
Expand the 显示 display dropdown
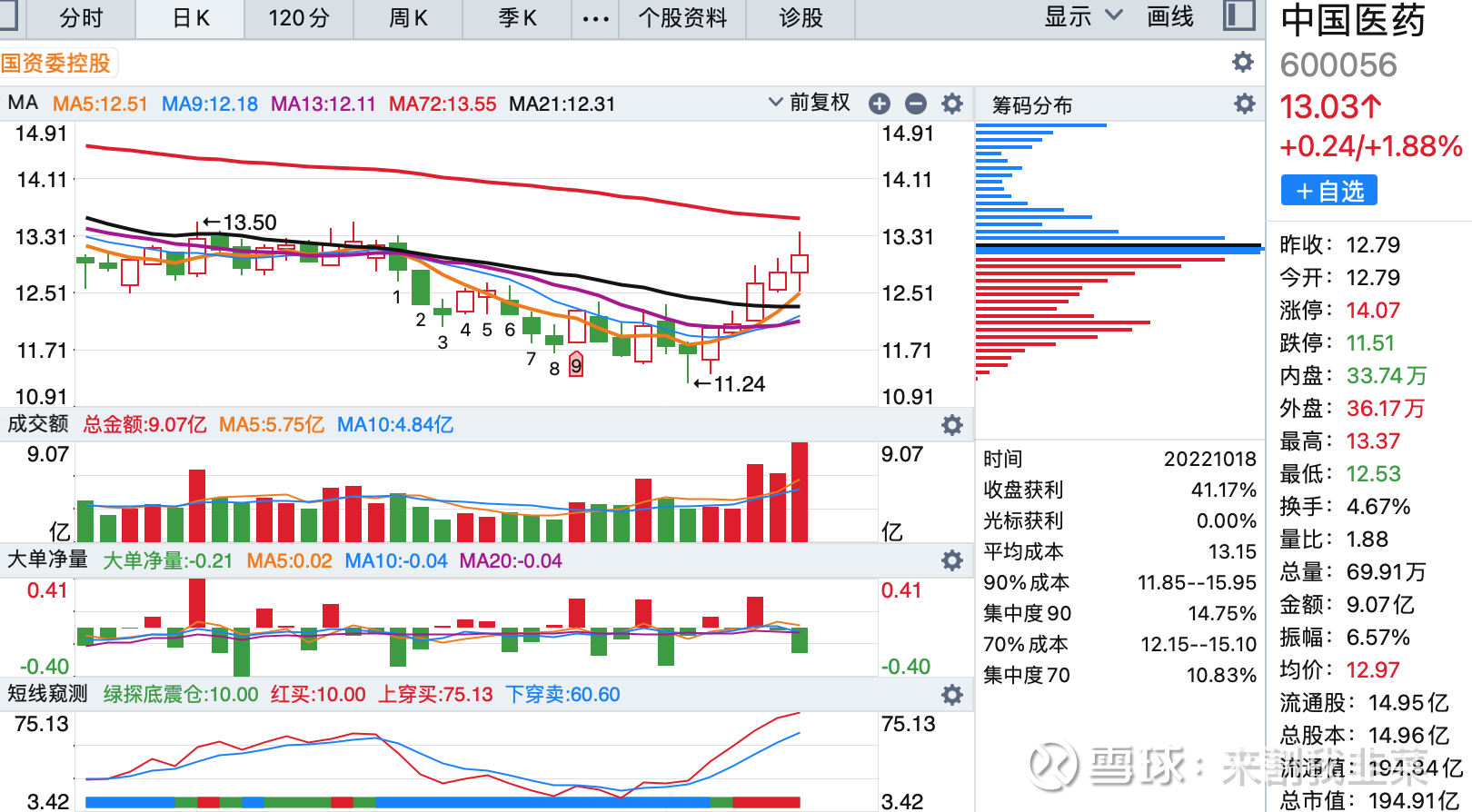[x=1083, y=16]
